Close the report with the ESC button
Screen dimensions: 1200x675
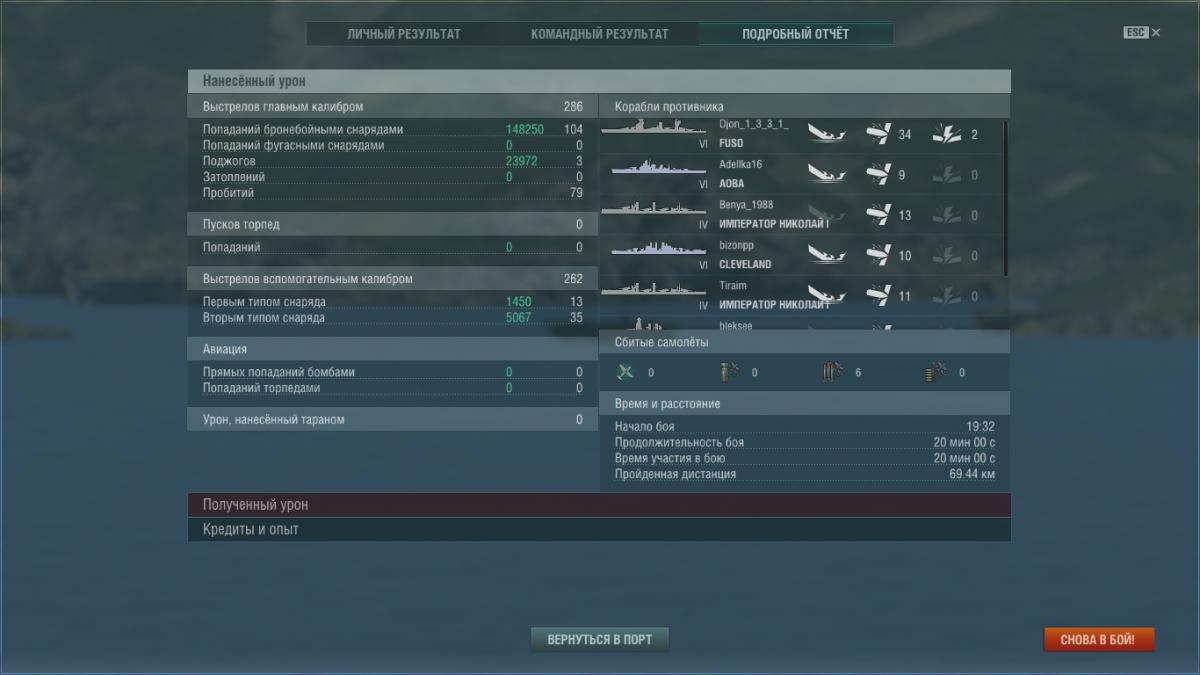point(1141,33)
